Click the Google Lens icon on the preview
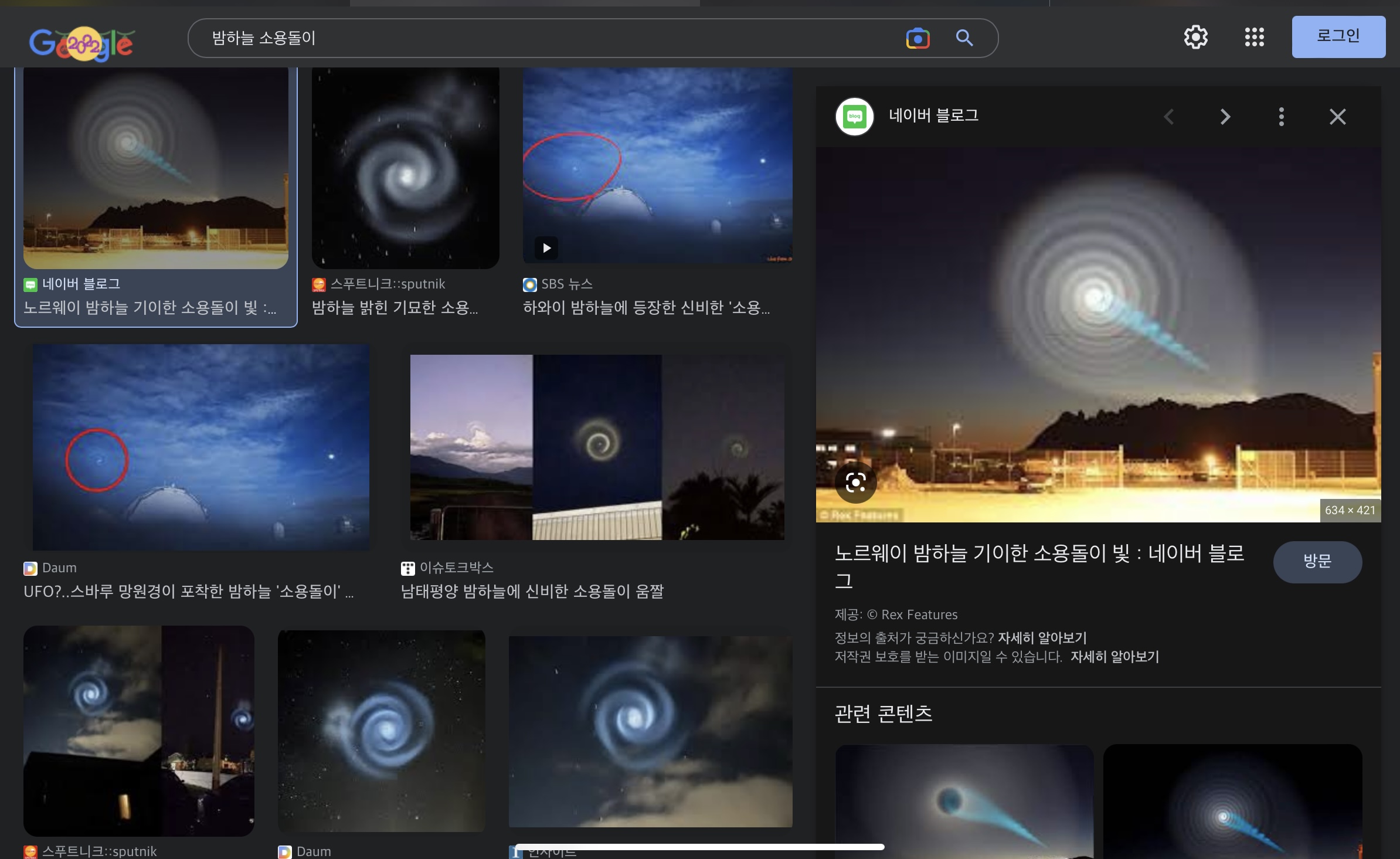 click(855, 483)
